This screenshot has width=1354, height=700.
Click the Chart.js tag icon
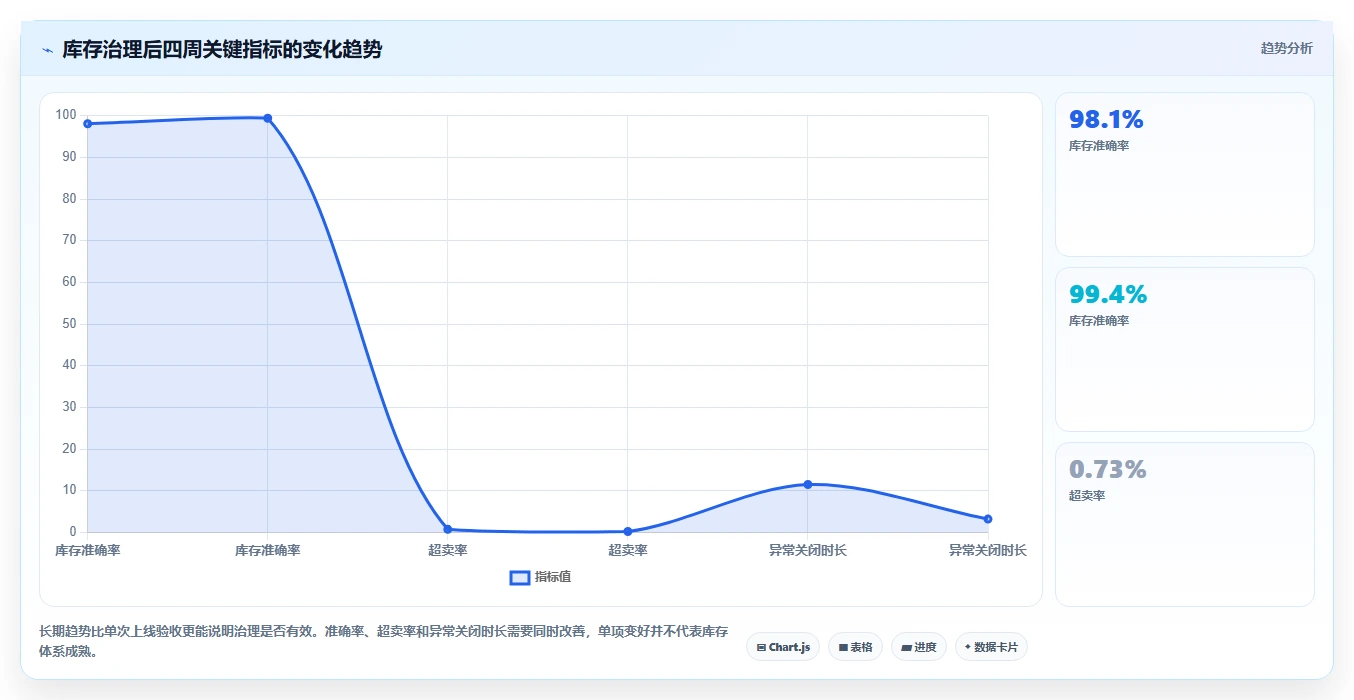pos(762,648)
